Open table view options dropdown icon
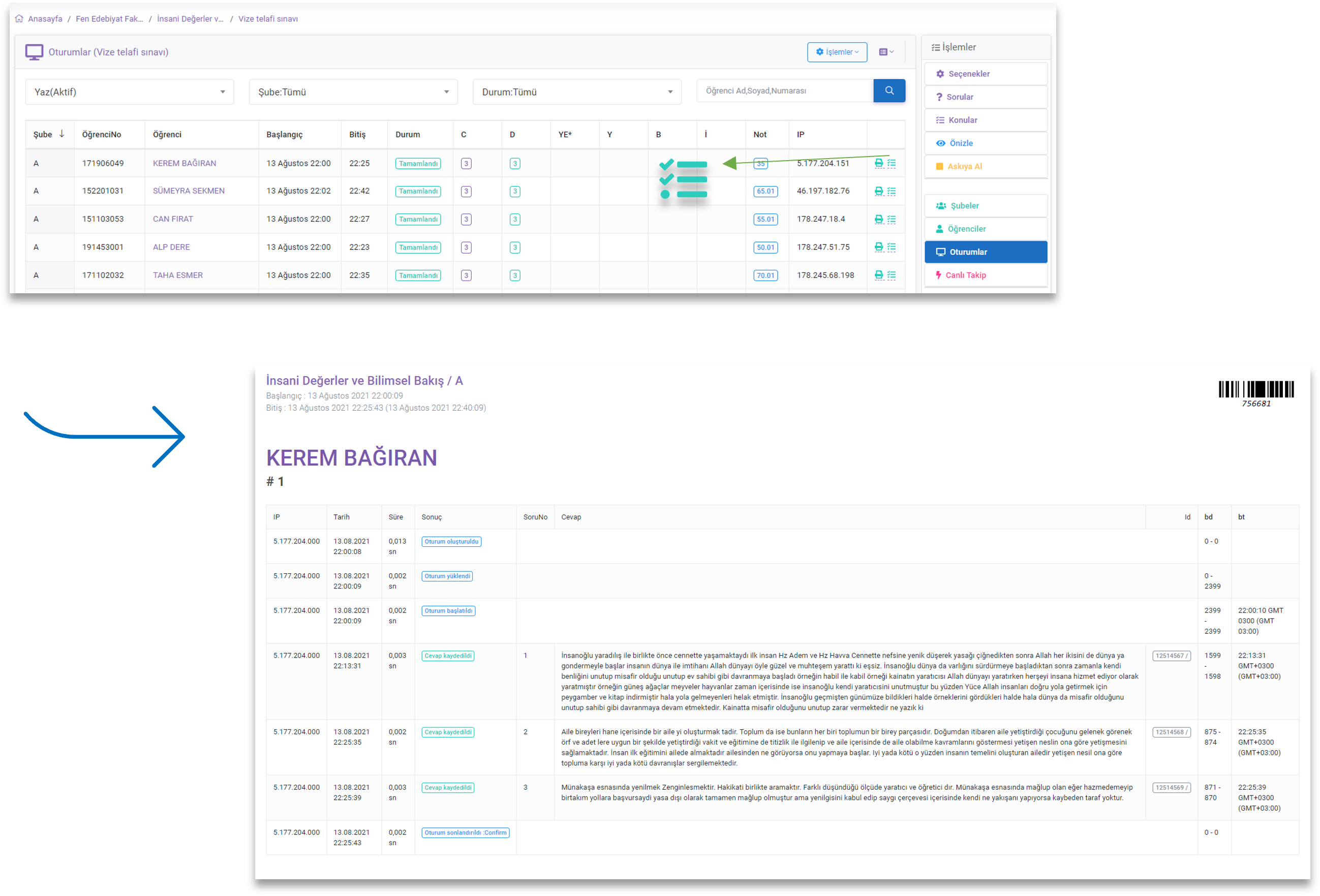This screenshot has height=896, width=1320. [886, 52]
